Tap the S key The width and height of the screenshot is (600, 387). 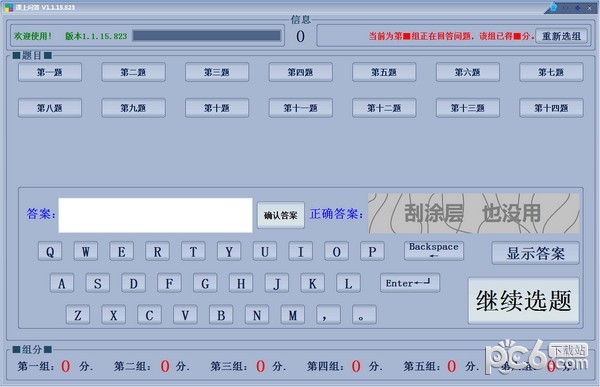[98, 283]
